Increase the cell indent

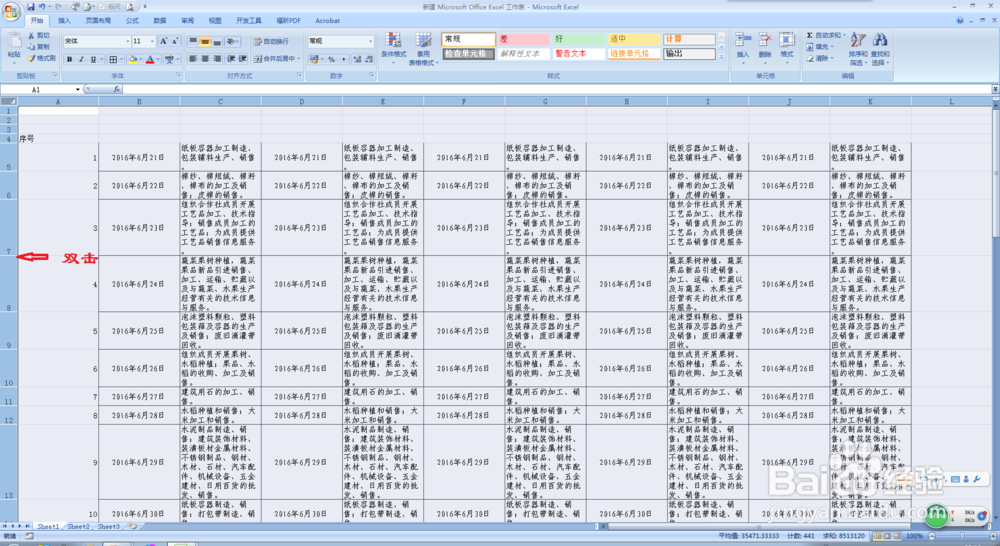click(242, 59)
